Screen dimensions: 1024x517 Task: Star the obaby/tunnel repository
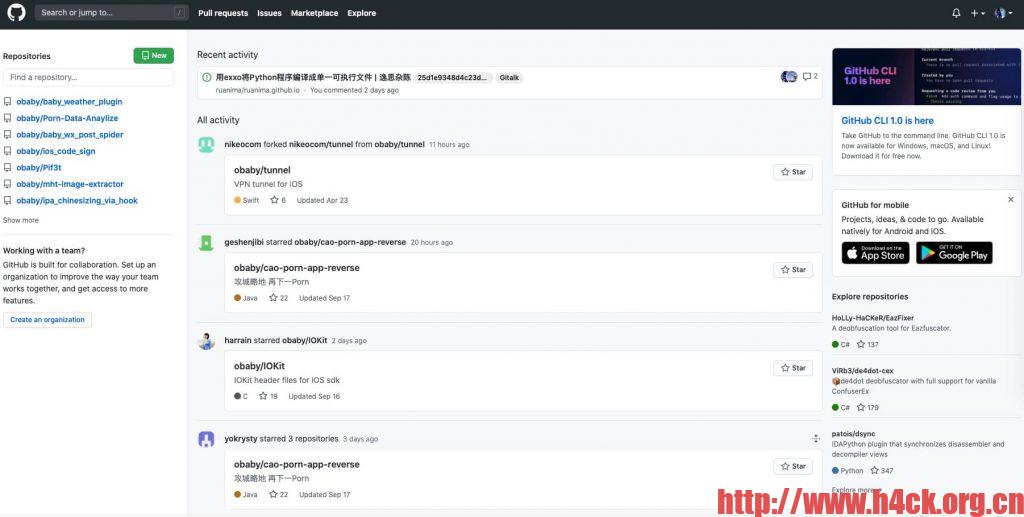point(793,172)
